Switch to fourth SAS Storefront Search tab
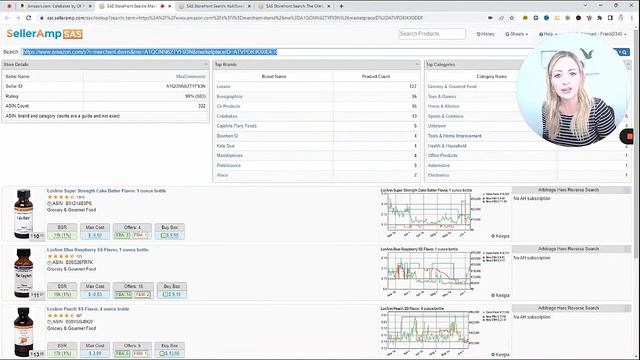Viewport: 640px width, 360px height. pyautogui.click(x=294, y=6)
